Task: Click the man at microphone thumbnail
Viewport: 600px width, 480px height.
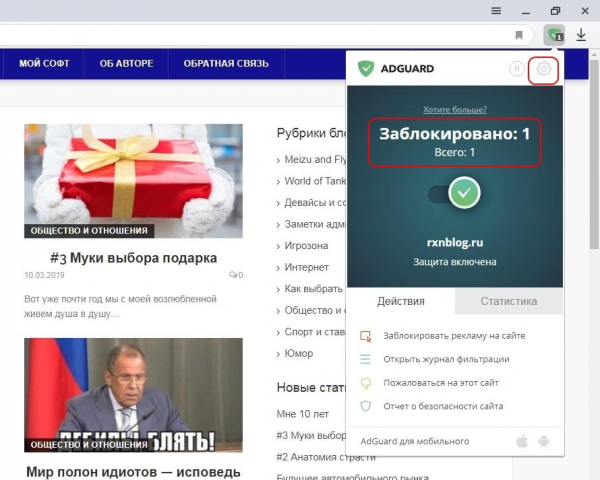Action: (x=133, y=395)
